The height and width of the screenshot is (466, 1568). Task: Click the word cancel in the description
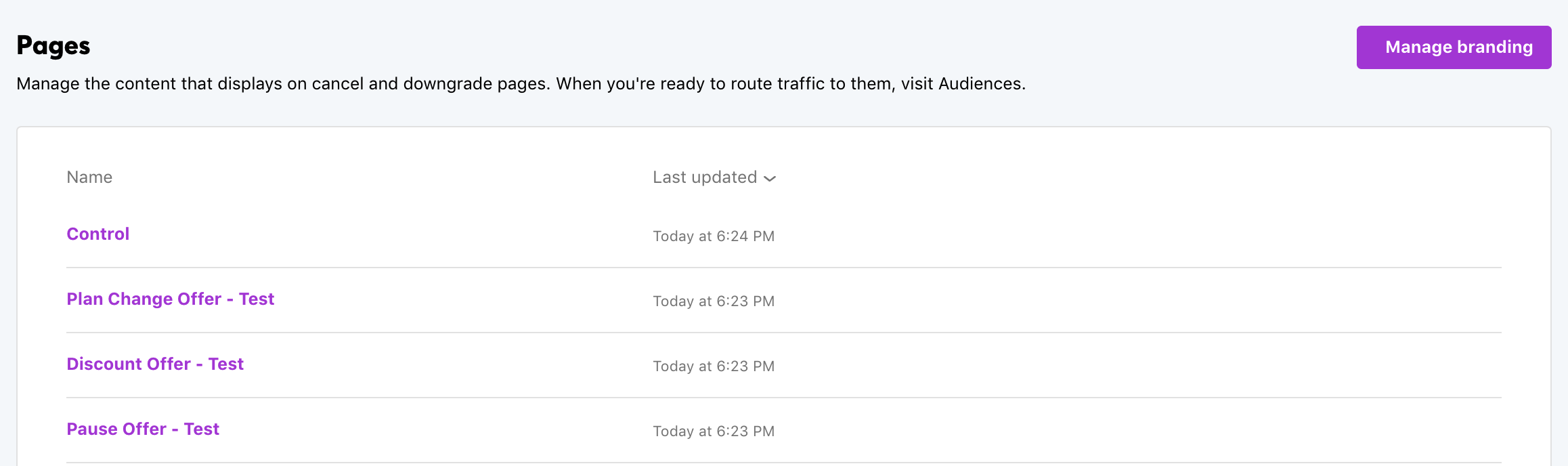(x=338, y=84)
